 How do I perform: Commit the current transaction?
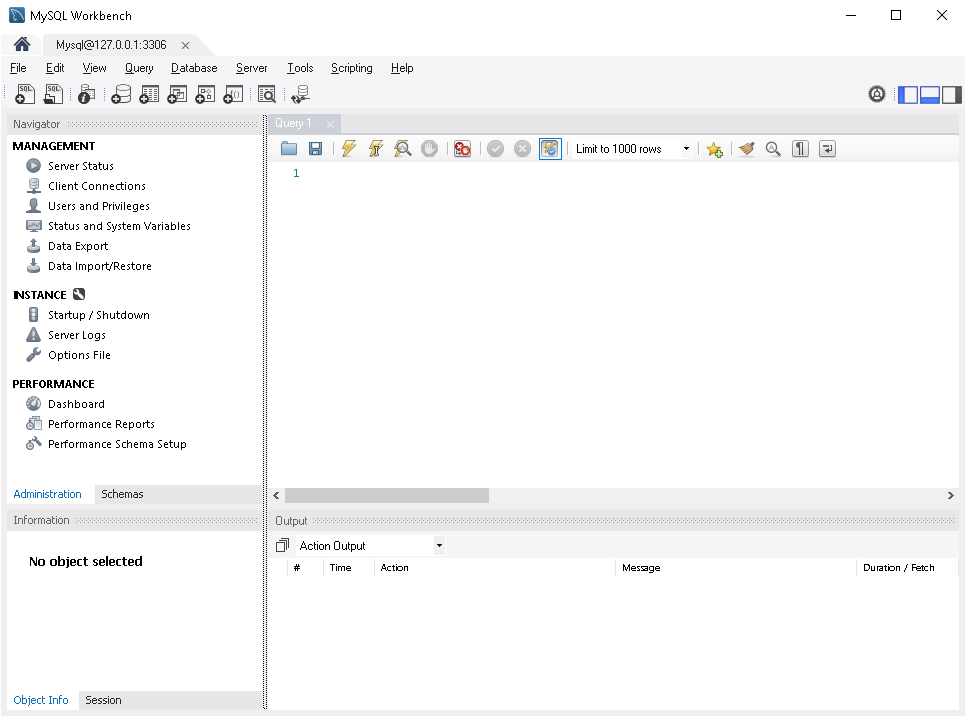[x=495, y=148]
